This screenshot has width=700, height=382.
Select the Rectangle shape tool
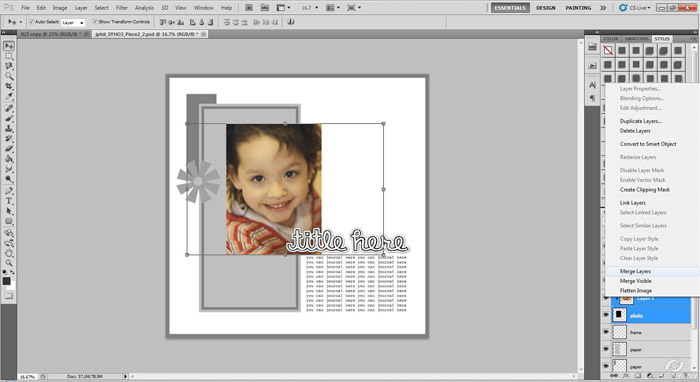[x=8, y=221]
